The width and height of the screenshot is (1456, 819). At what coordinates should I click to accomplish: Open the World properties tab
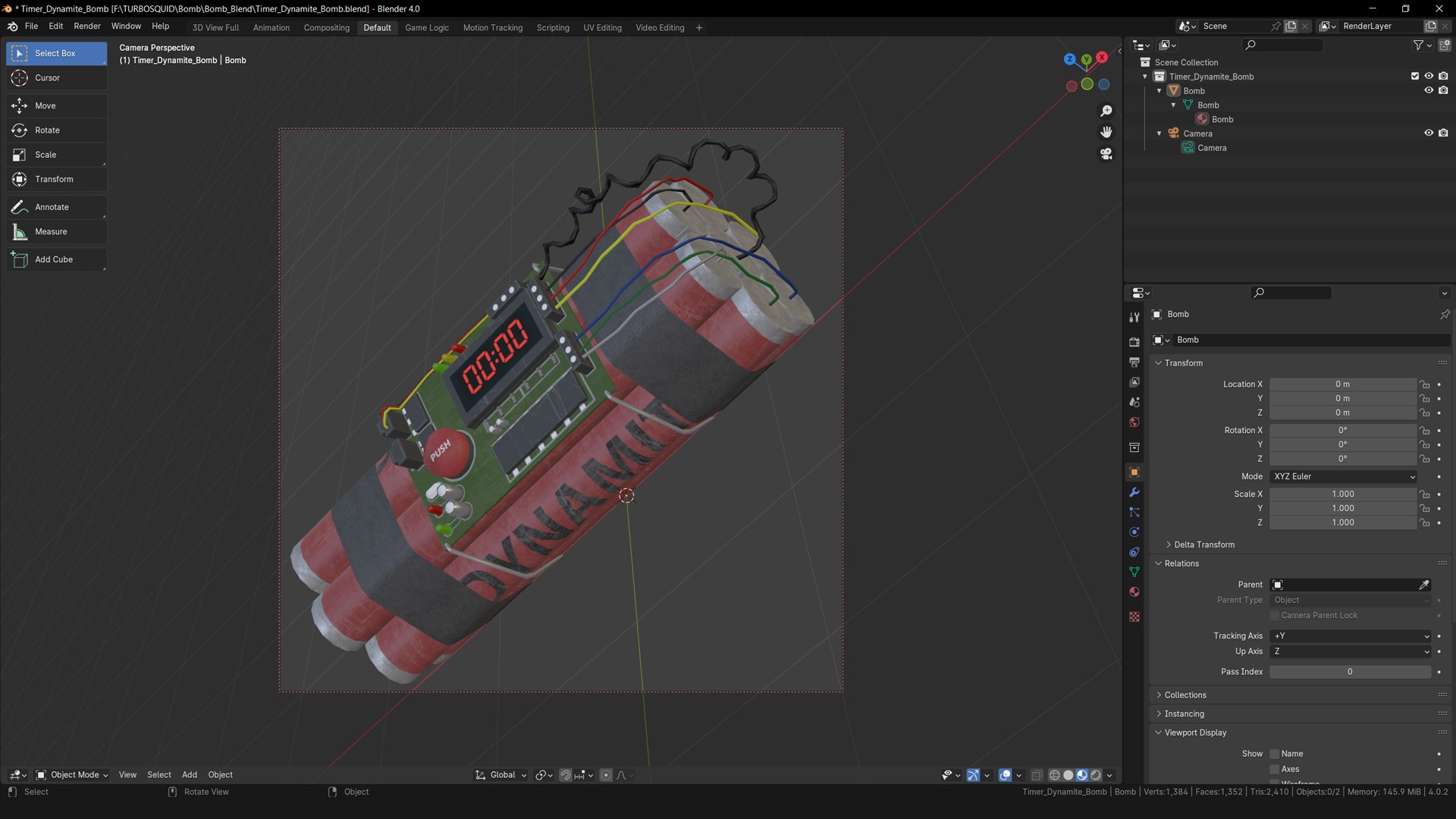[1134, 422]
